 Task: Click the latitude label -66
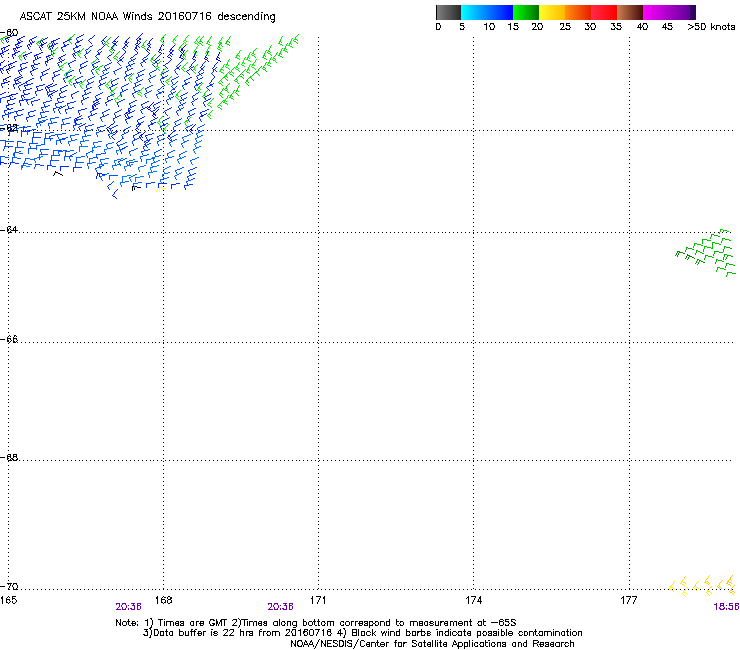9,340
